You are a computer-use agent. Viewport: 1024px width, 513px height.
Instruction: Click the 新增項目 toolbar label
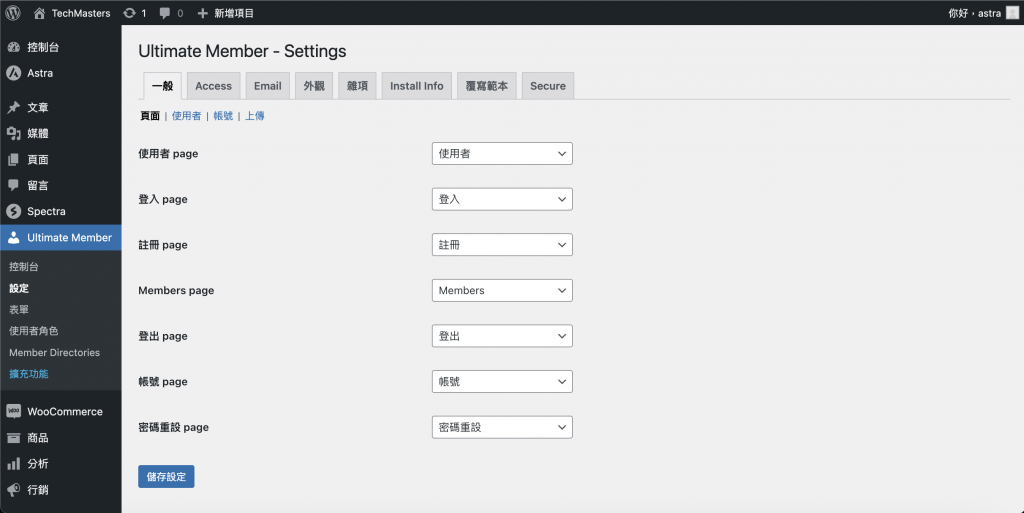point(234,13)
